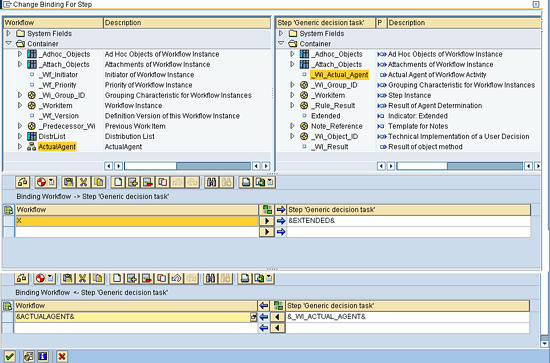Click the Workflow field containing X
Image resolution: width=550 pixels, height=363 pixels.
[137, 221]
